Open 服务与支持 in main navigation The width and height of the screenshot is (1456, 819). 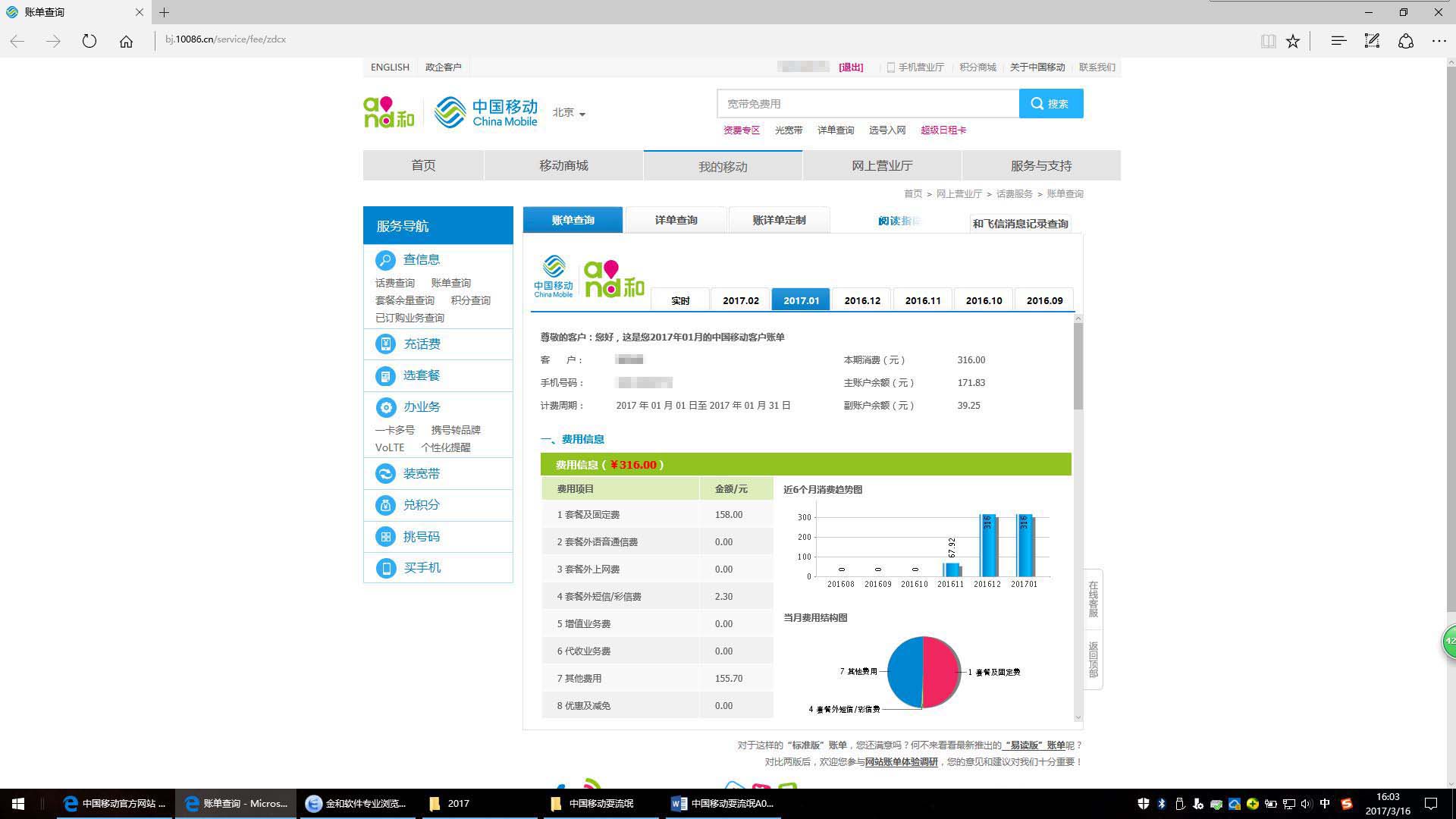point(1041,165)
